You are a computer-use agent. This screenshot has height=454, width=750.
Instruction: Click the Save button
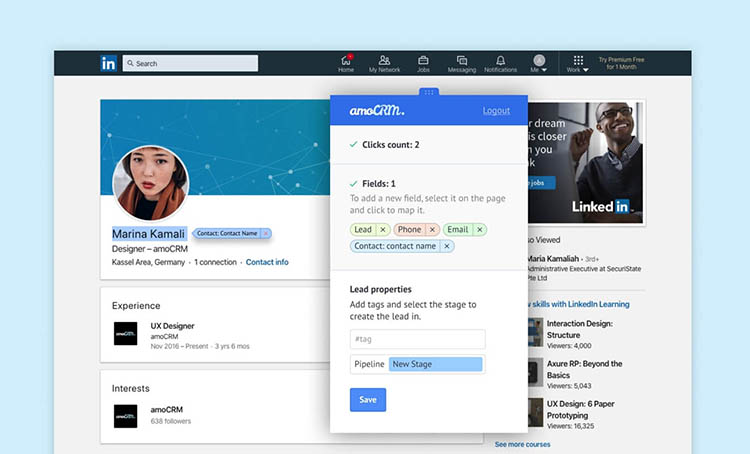pos(368,399)
